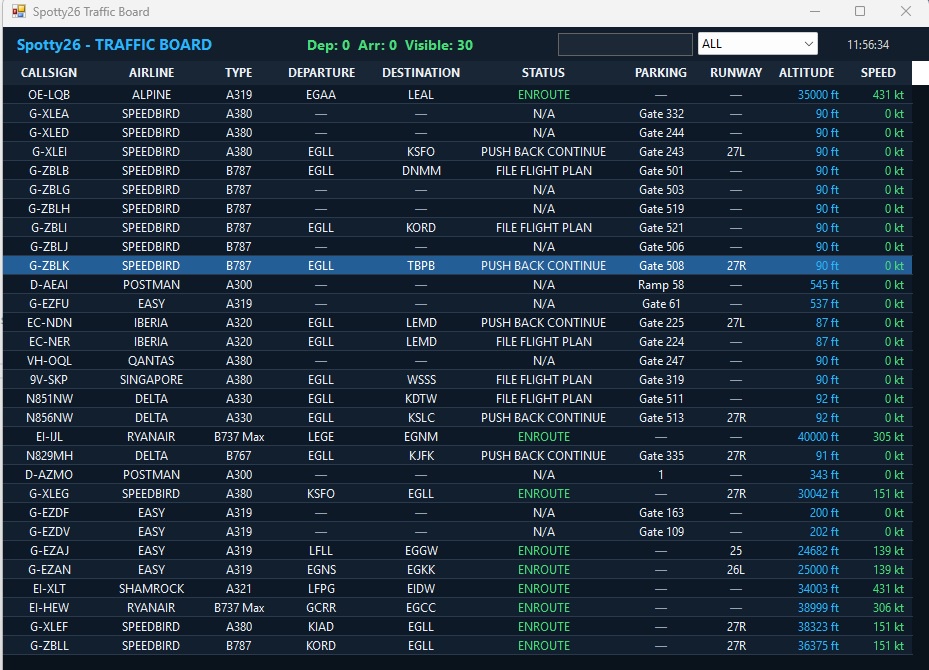
Task: Click QANTAS airline cell
Action: click(x=151, y=360)
